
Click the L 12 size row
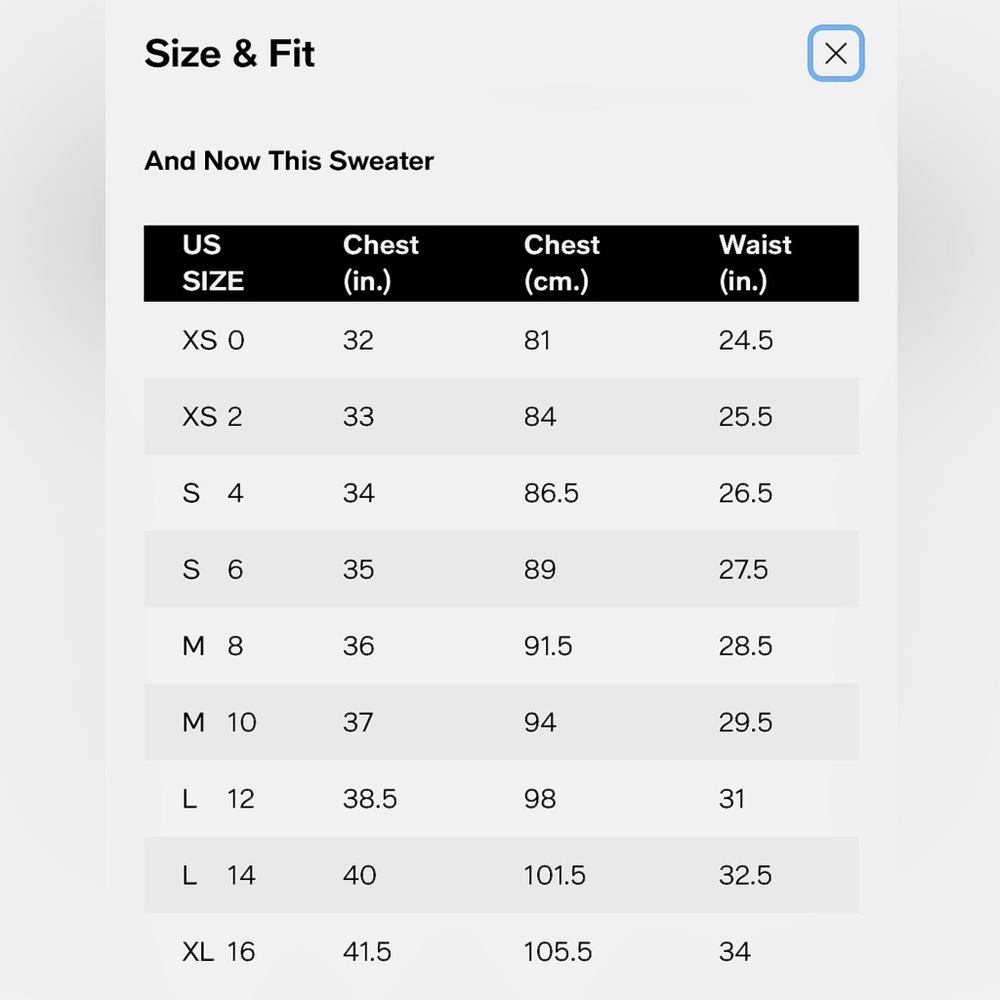501,798
